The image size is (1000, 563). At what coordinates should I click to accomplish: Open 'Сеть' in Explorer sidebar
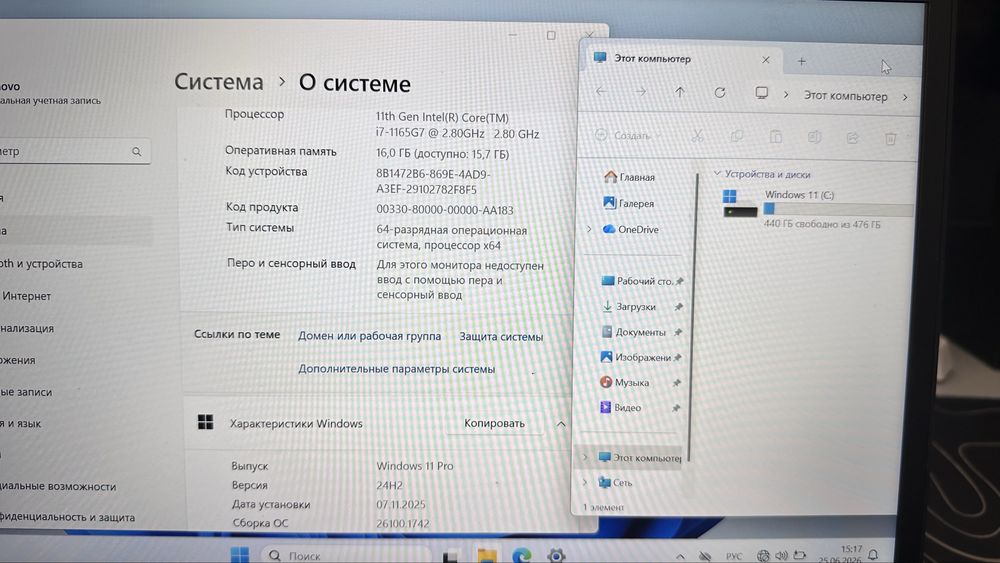[x=615, y=482]
